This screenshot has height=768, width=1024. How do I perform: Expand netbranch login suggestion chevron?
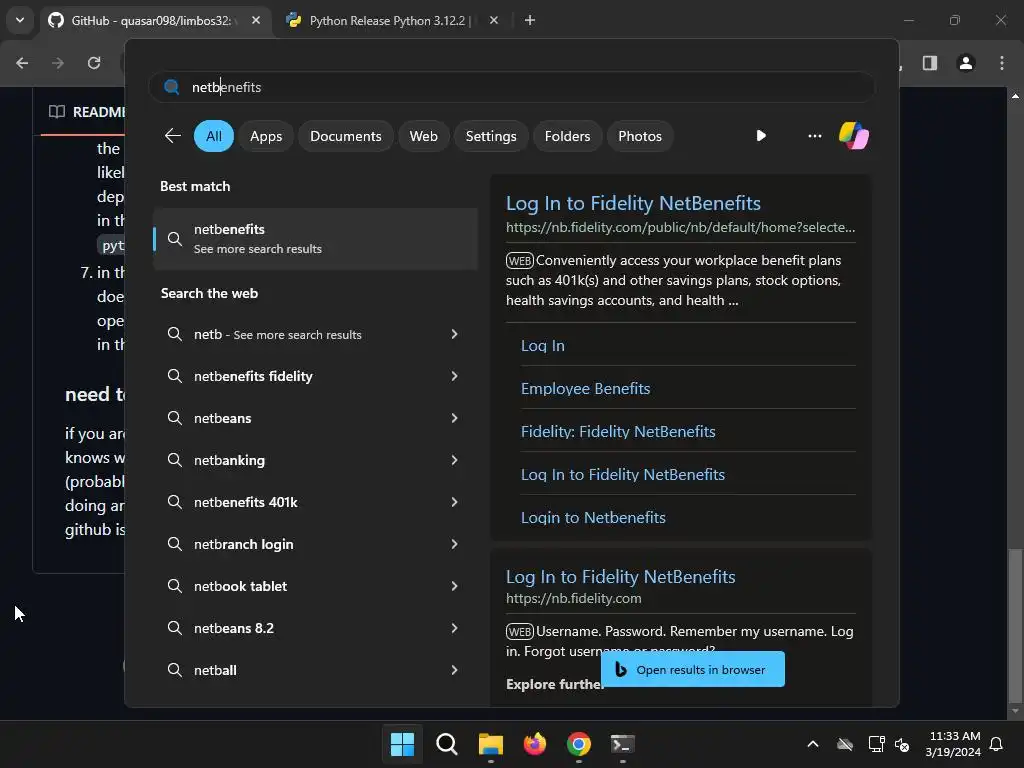[455, 544]
